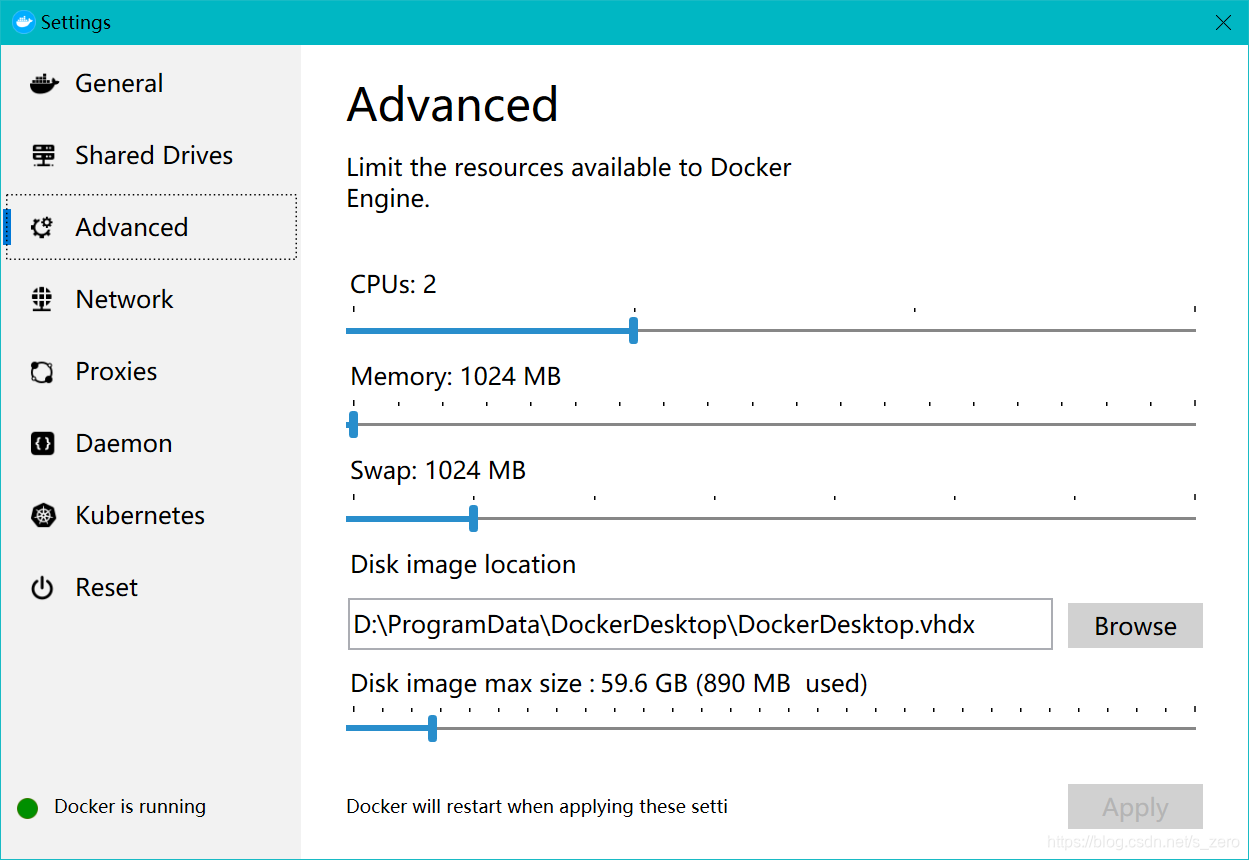Viewport: 1249px width, 860px height.
Task: Click the 'Disk image location' label
Action: pyautogui.click(x=463, y=565)
